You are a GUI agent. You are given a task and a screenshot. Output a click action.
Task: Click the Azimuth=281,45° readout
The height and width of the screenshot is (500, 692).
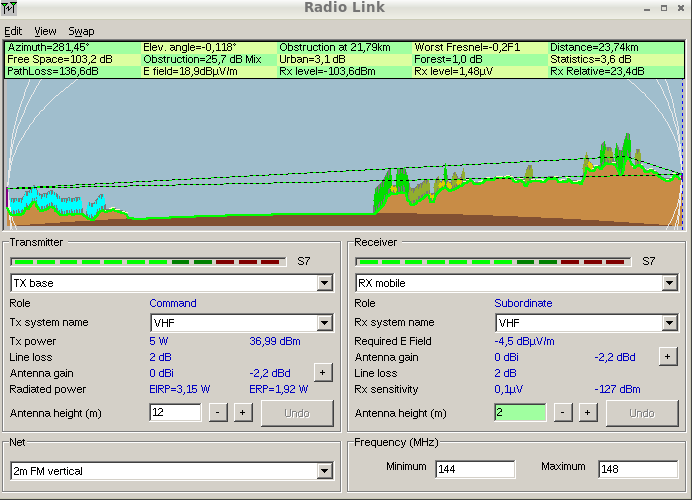49,47
